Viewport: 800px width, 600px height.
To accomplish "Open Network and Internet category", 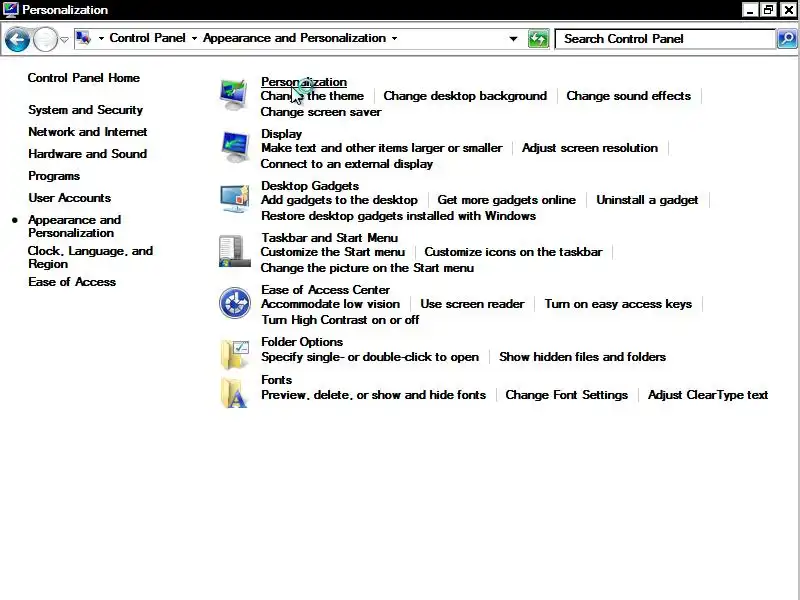I will tap(88, 132).
